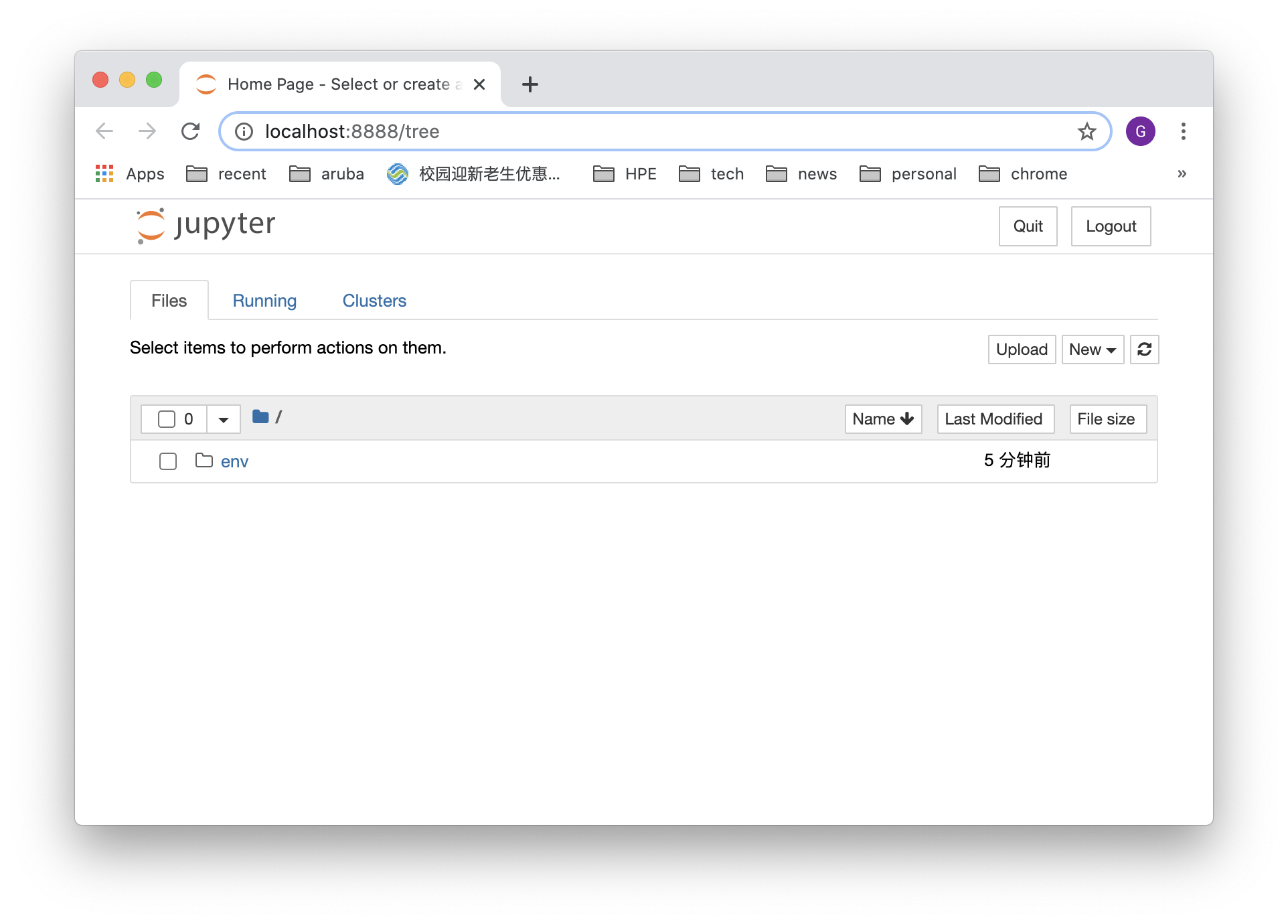Expand the New file type dropdown
The height and width of the screenshot is (924, 1288).
pos(1093,349)
